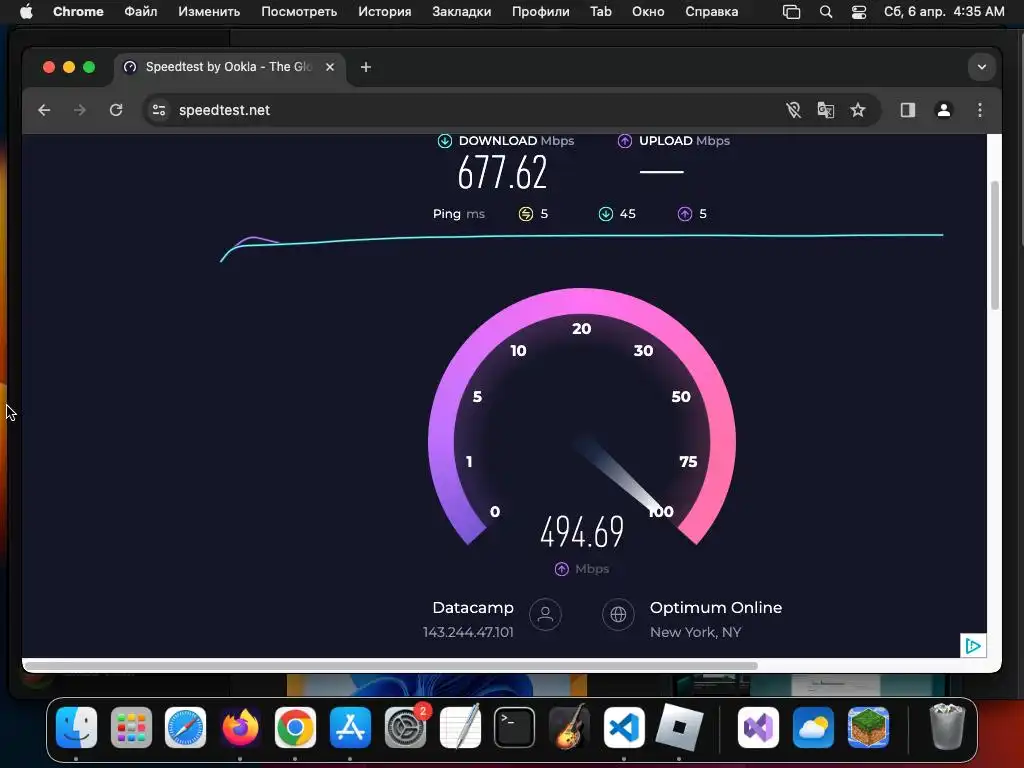
Task: Open the Профили menu
Action: (x=541, y=11)
